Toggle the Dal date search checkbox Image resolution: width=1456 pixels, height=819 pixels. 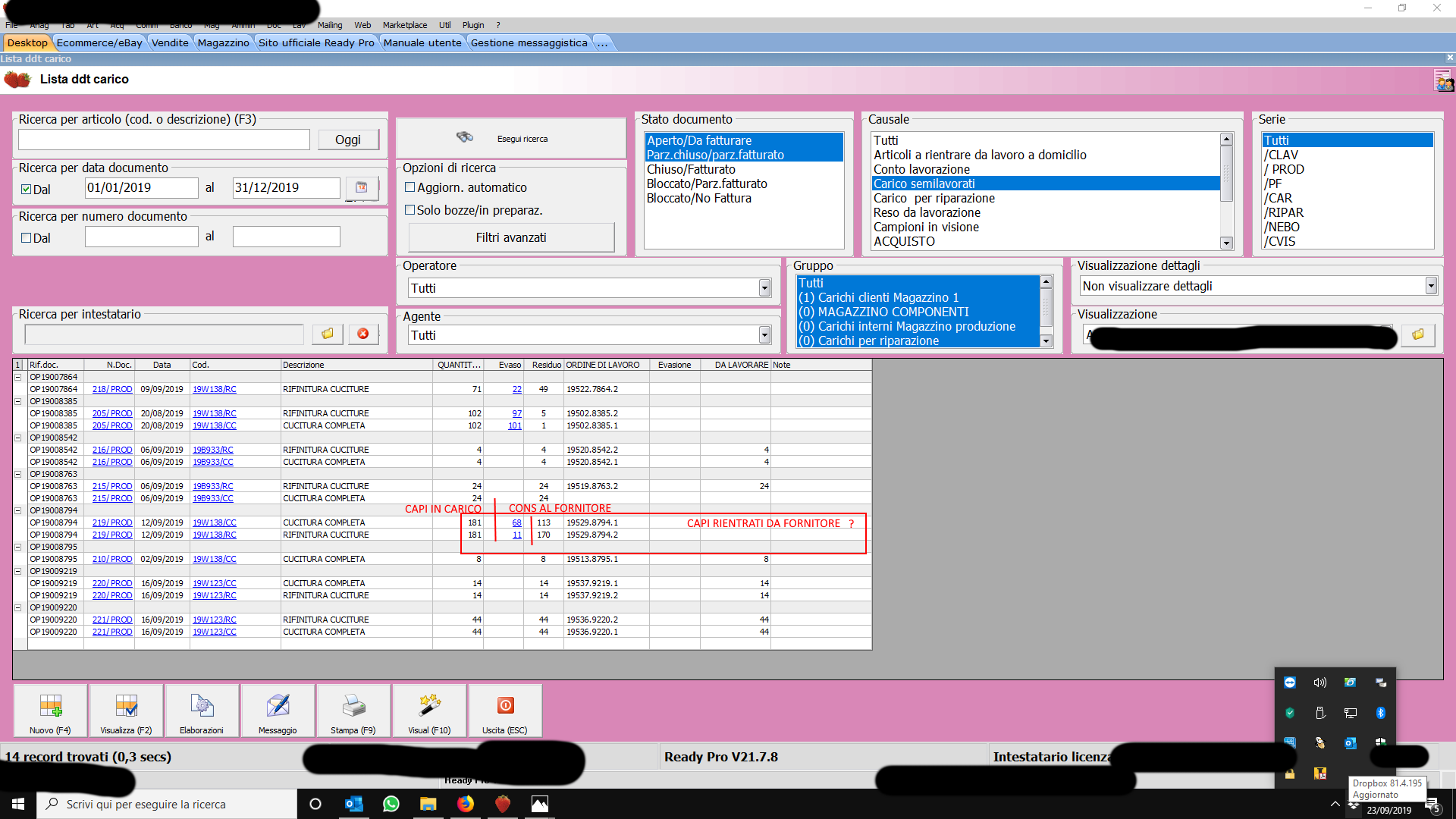pos(27,190)
